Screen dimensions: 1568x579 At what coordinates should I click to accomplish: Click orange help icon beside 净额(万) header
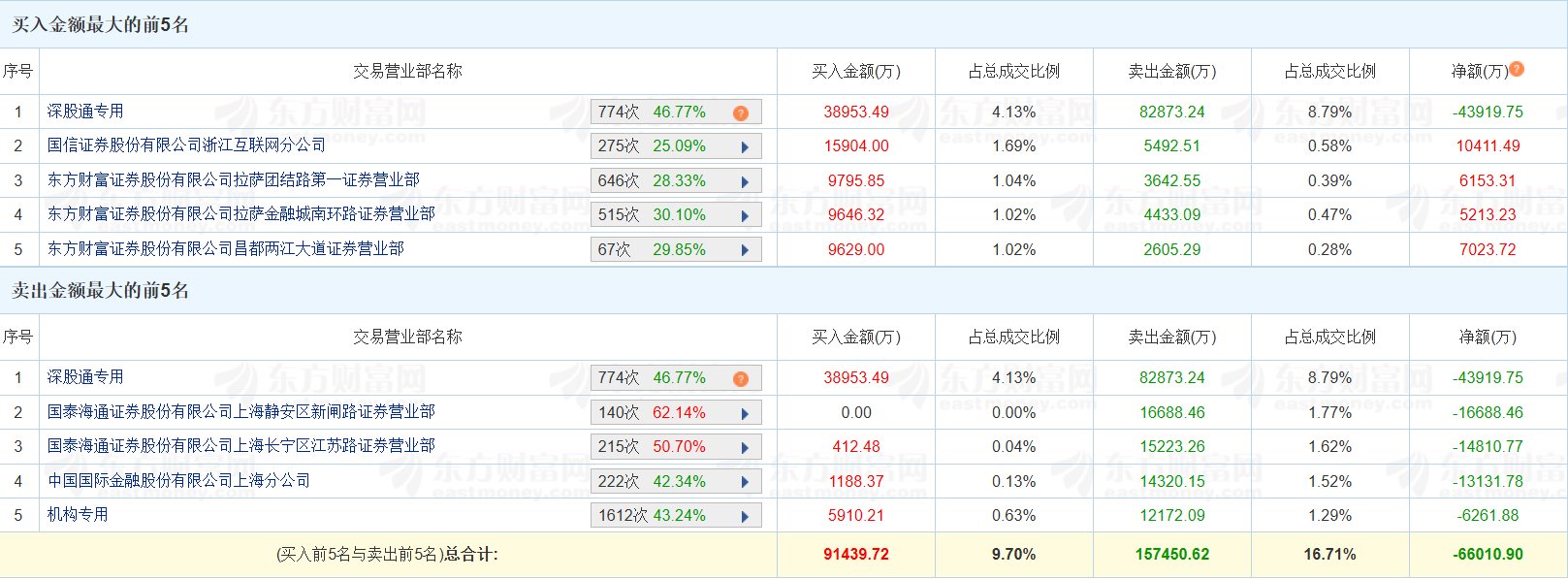pos(1517,69)
